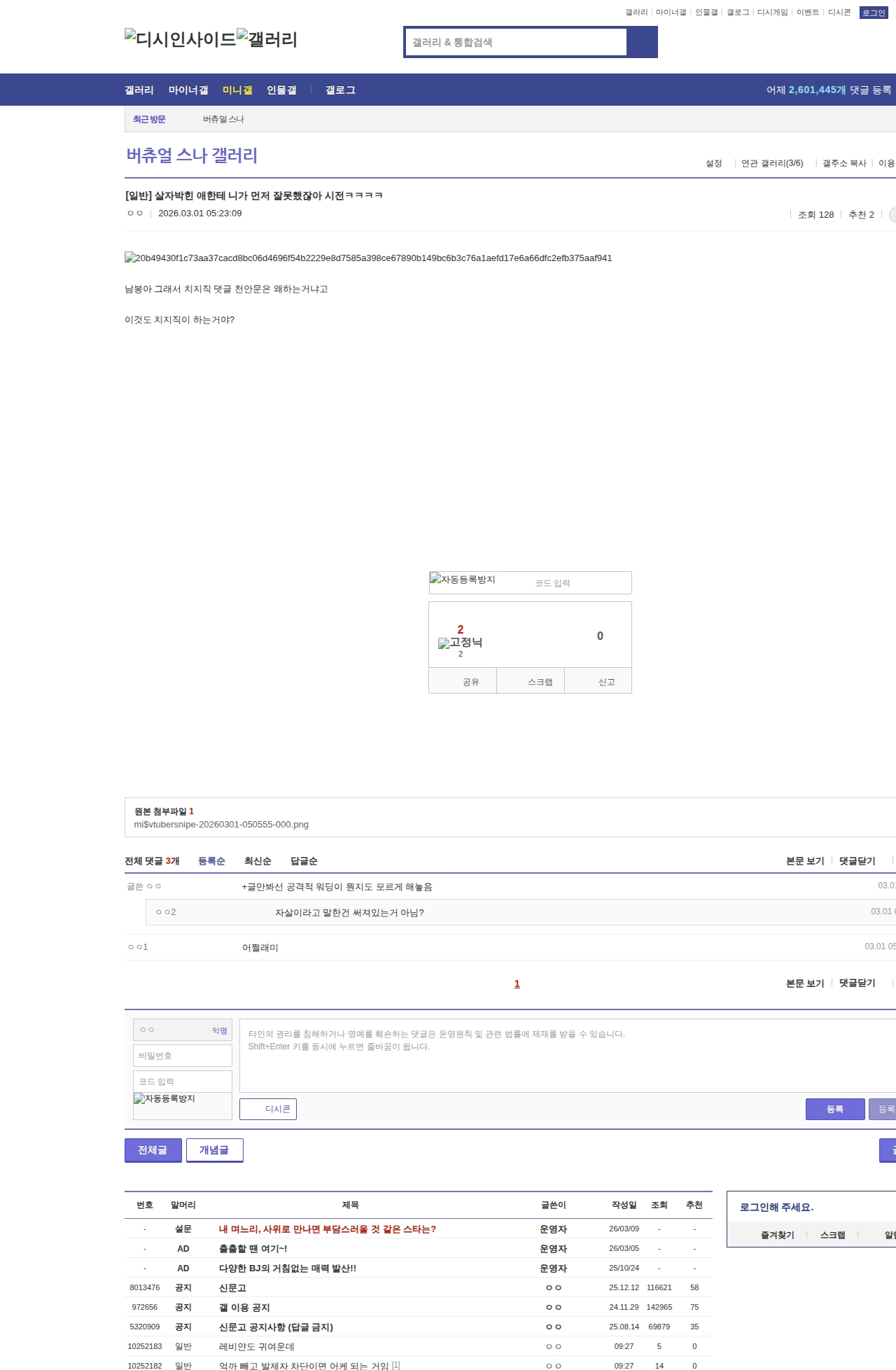The width and height of the screenshot is (896, 1370).
Task: Click the 익명 label in the nickname box
Action: click(220, 1030)
